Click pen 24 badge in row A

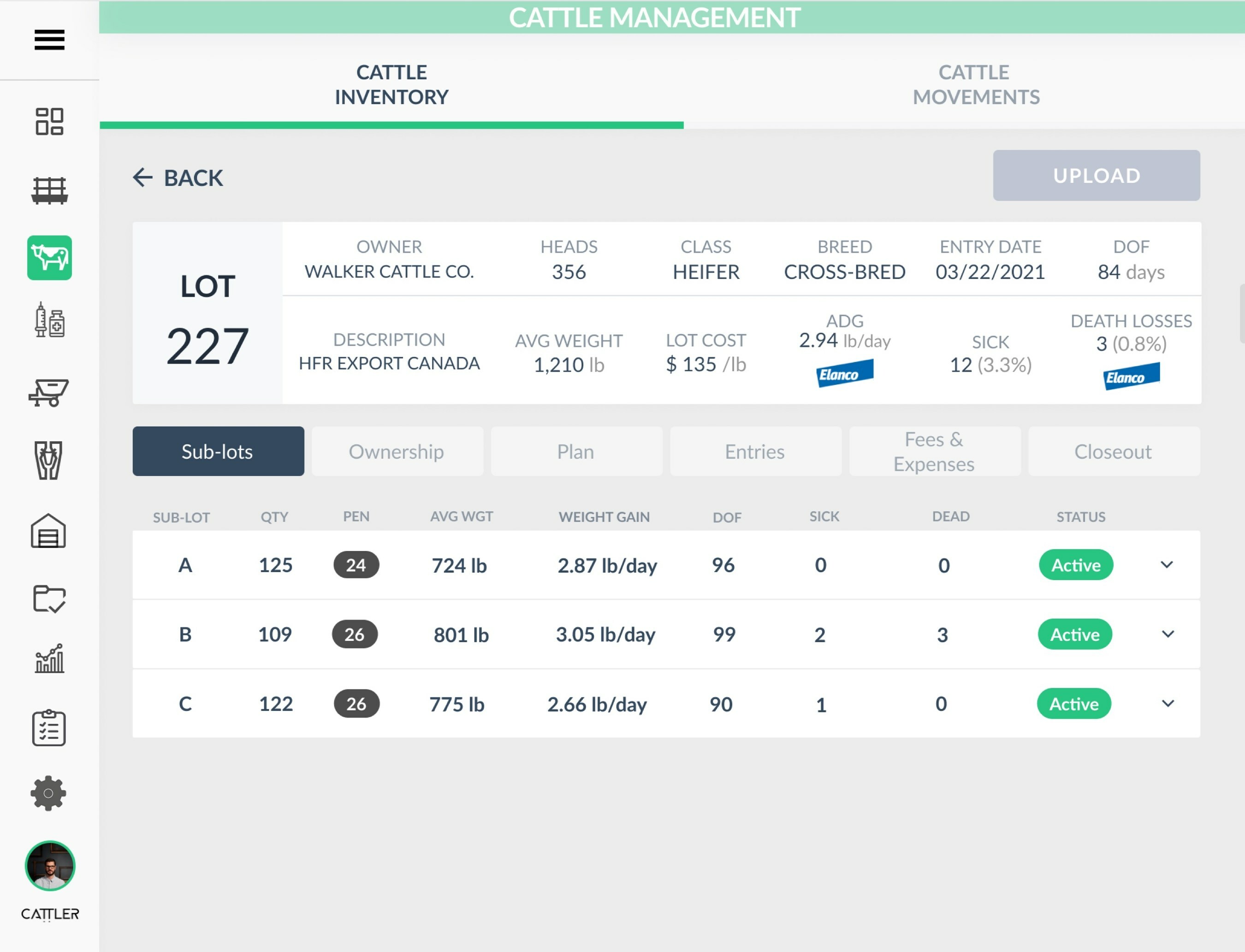356,565
